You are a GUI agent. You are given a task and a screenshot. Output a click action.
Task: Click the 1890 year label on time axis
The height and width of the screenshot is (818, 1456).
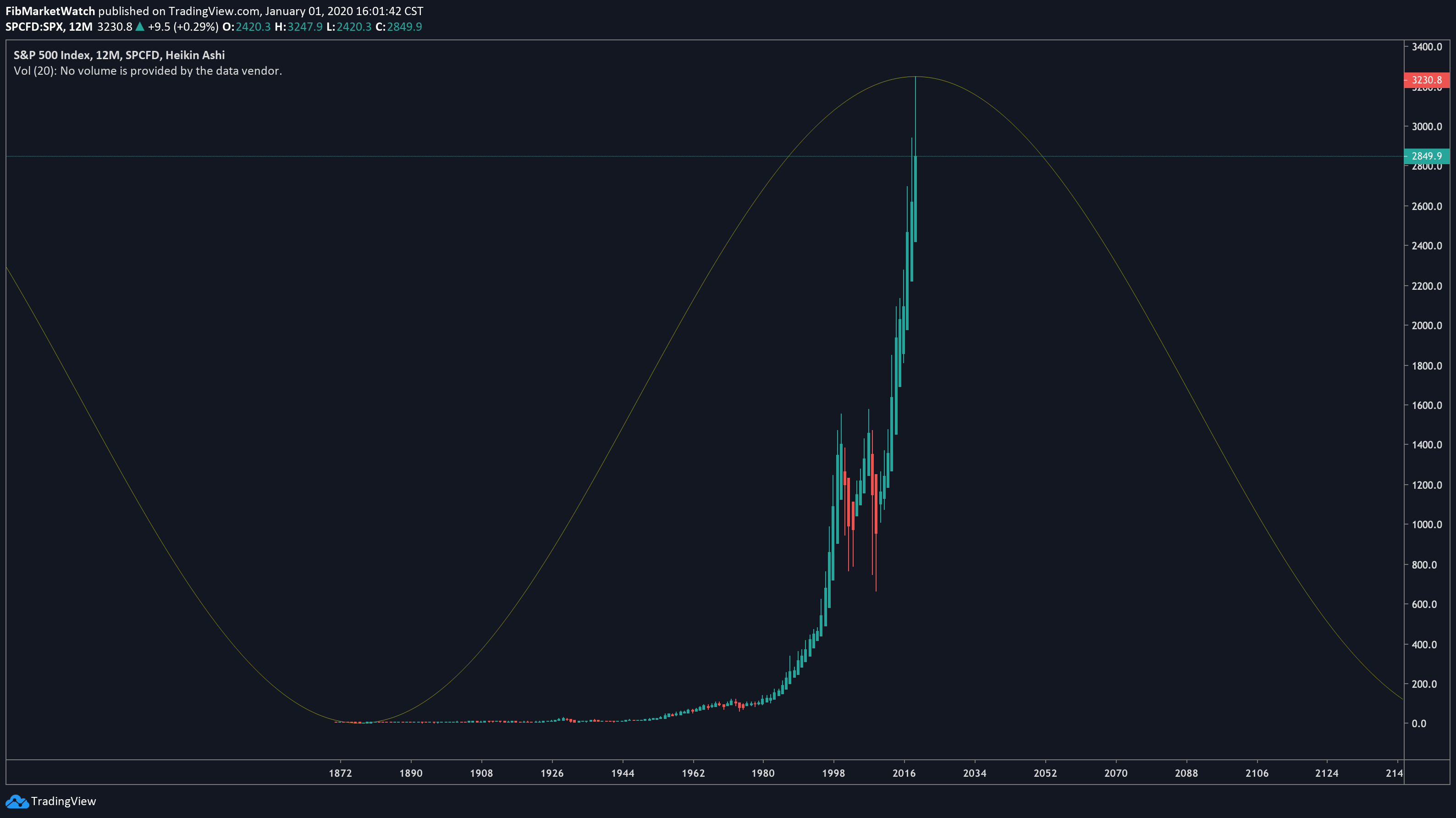point(411,774)
